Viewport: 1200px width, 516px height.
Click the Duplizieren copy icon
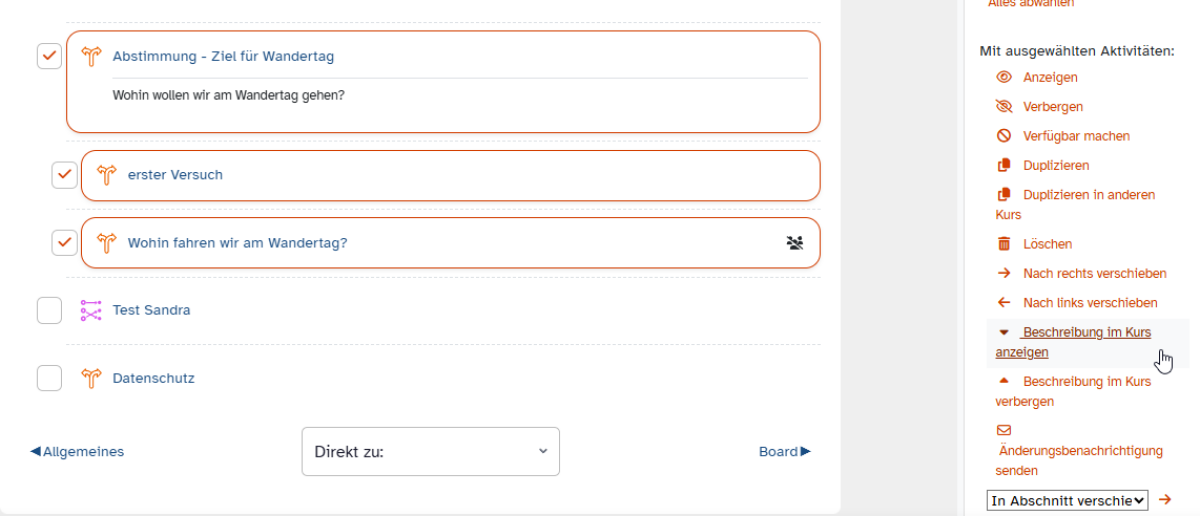click(1004, 165)
